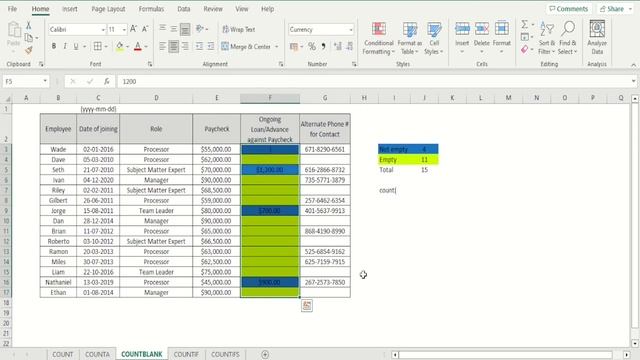Click the Paste clipboard icon
Screen dimensions: 640x360
click(14, 30)
